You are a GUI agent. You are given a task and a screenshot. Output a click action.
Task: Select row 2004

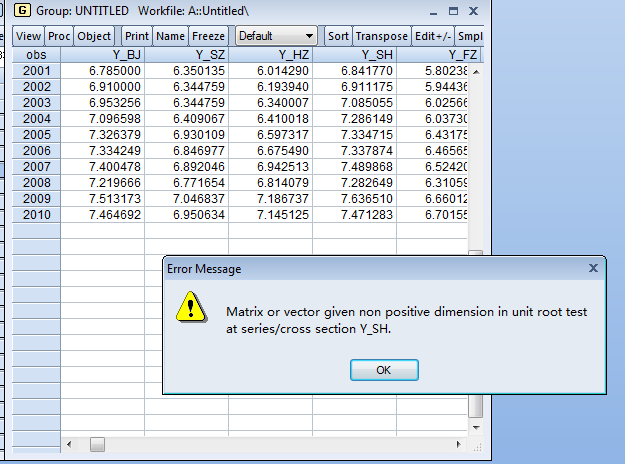tap(36, 119)
